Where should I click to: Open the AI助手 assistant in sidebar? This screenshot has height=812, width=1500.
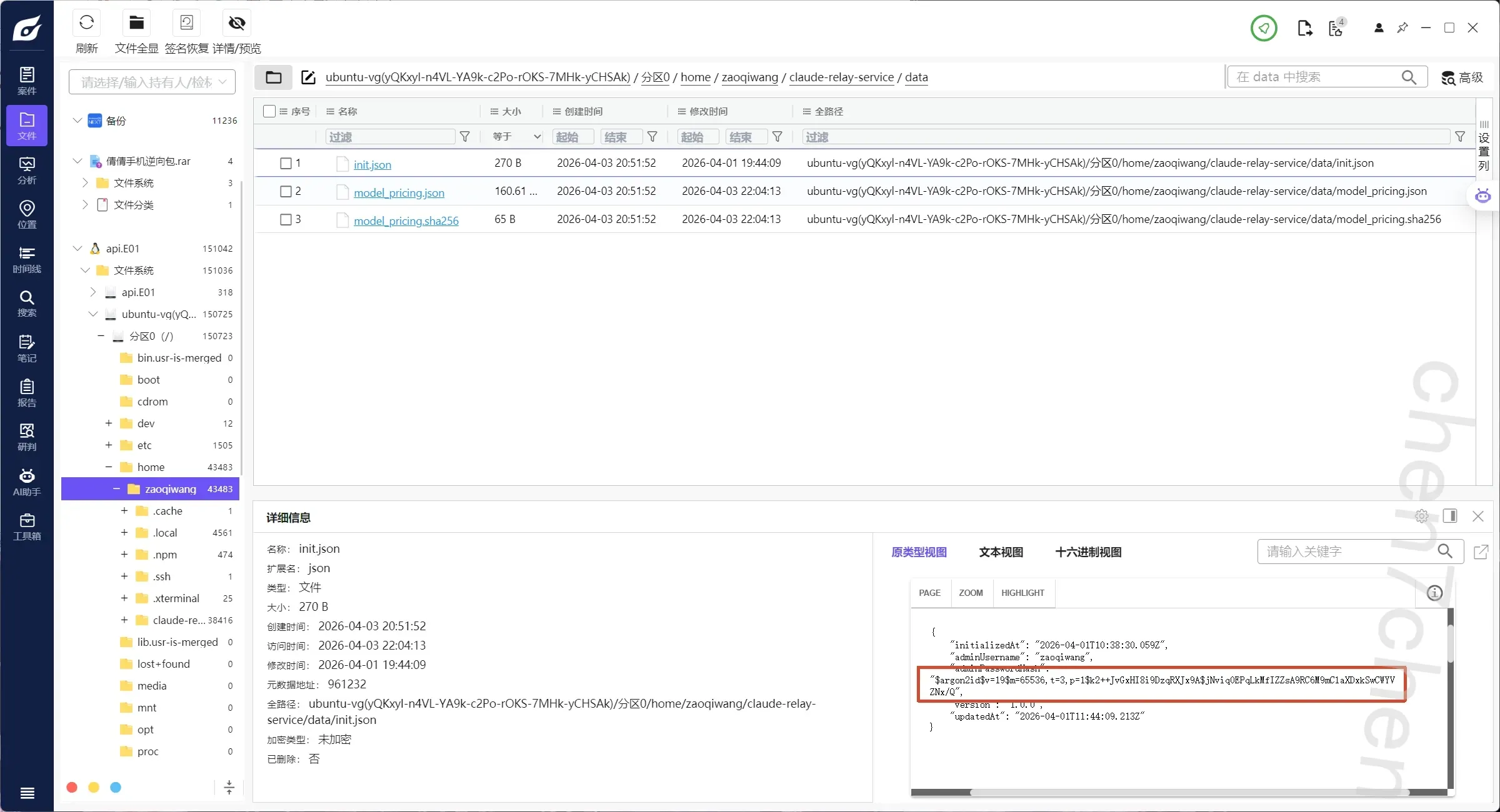point(27,482)
